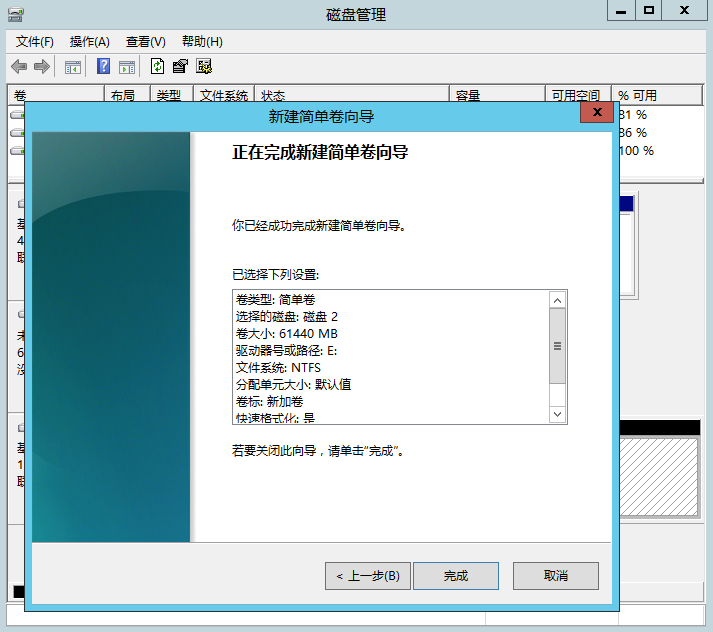Click the Forward arrow toolbar icon
The image size is (713, 632).
click(x=42, y=67)
